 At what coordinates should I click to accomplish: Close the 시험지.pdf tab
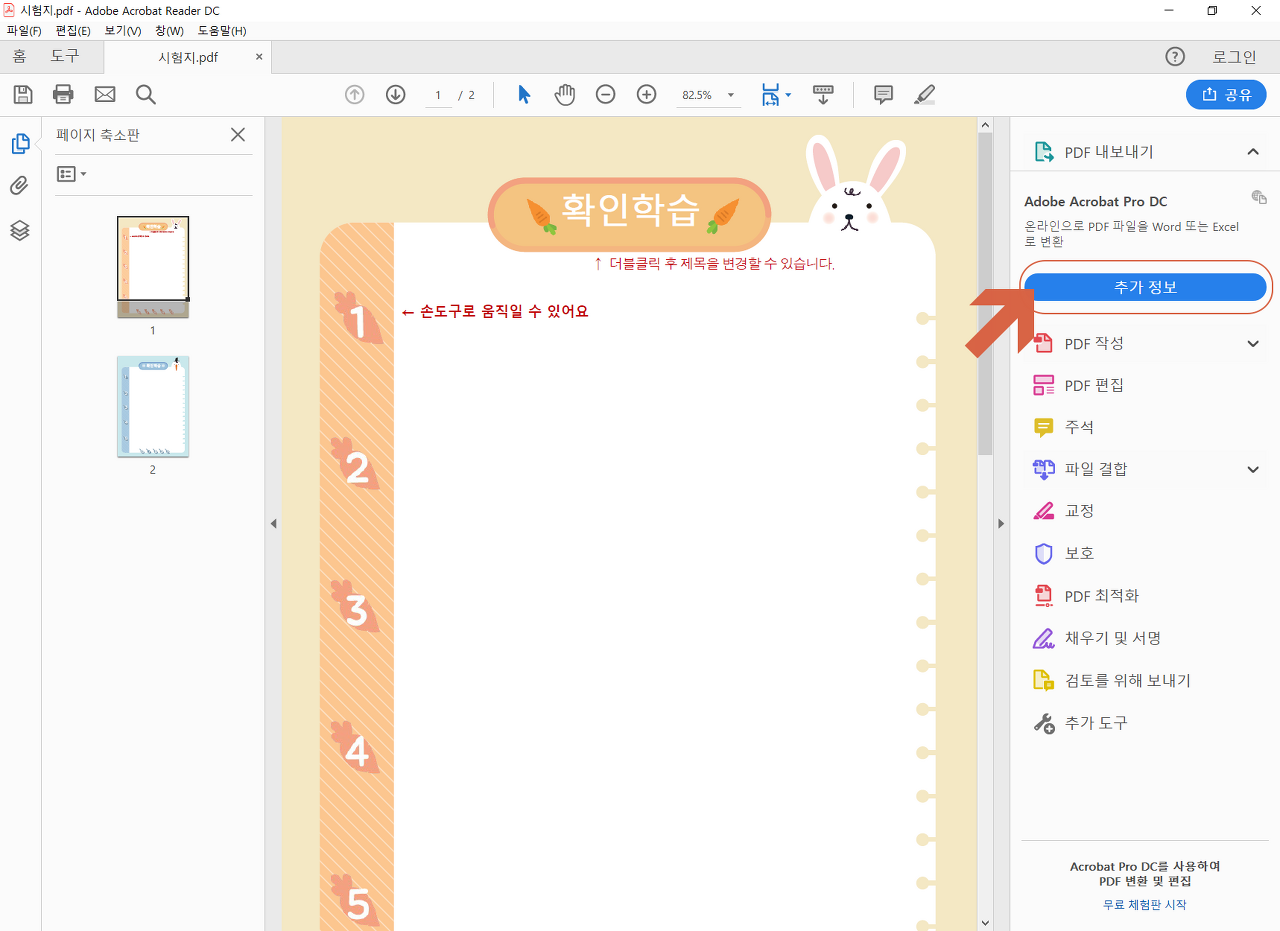259,57
